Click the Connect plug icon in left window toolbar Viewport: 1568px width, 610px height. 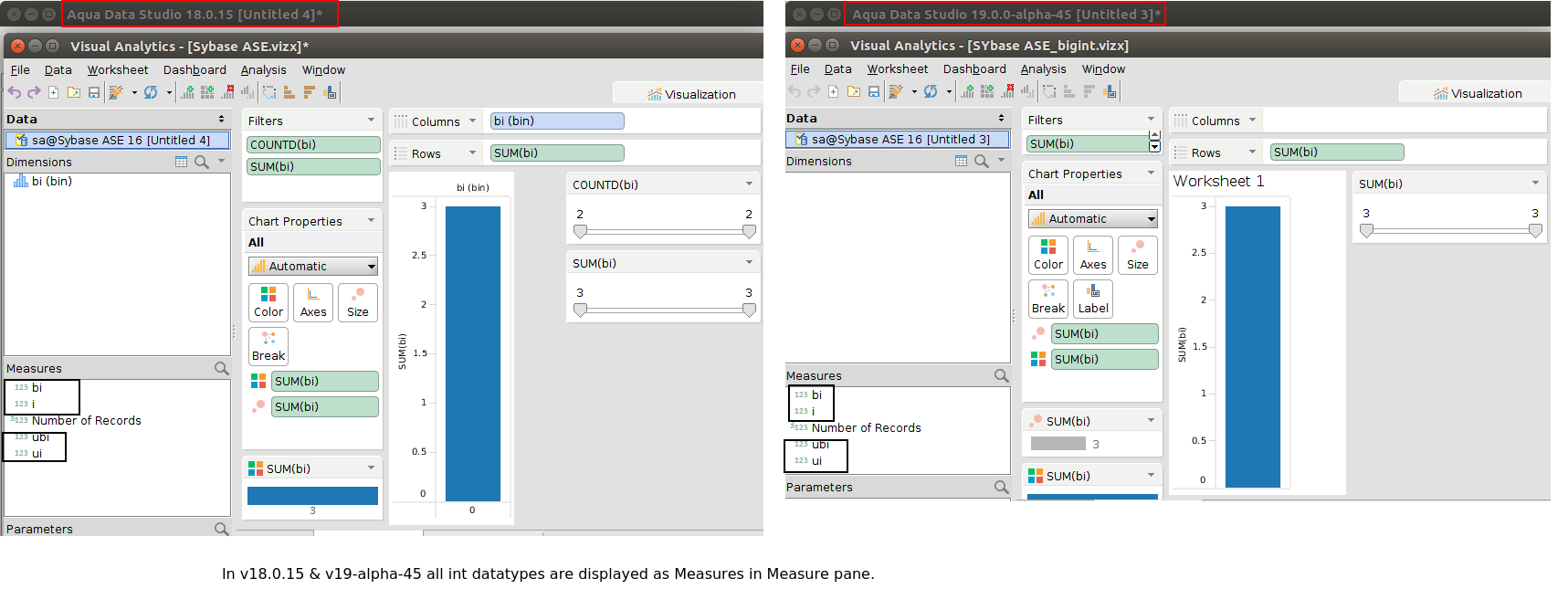click(x=116, y=92)
